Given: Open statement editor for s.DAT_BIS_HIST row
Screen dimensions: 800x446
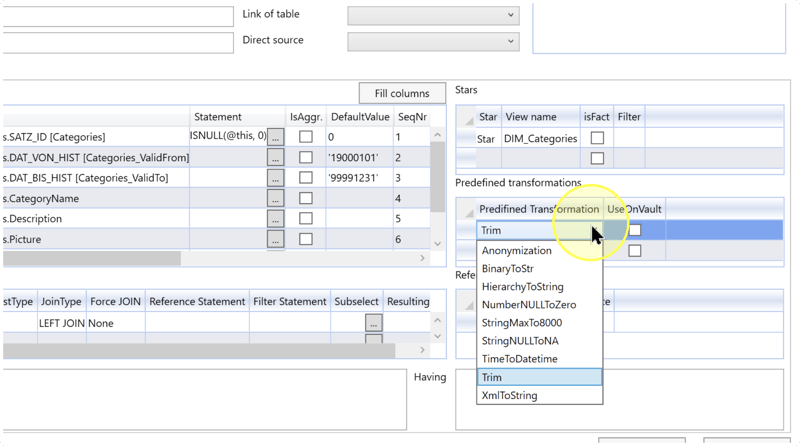Looking at the screenshot, I should [x=276, y=178].
